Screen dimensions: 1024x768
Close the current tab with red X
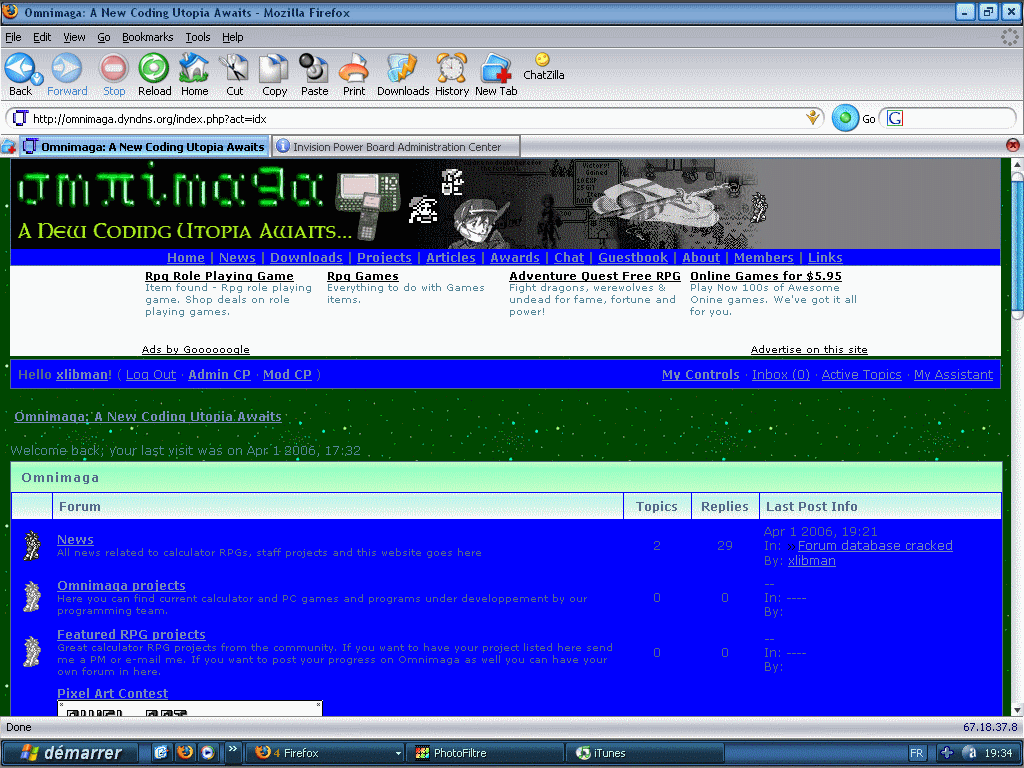point(1013,145)
